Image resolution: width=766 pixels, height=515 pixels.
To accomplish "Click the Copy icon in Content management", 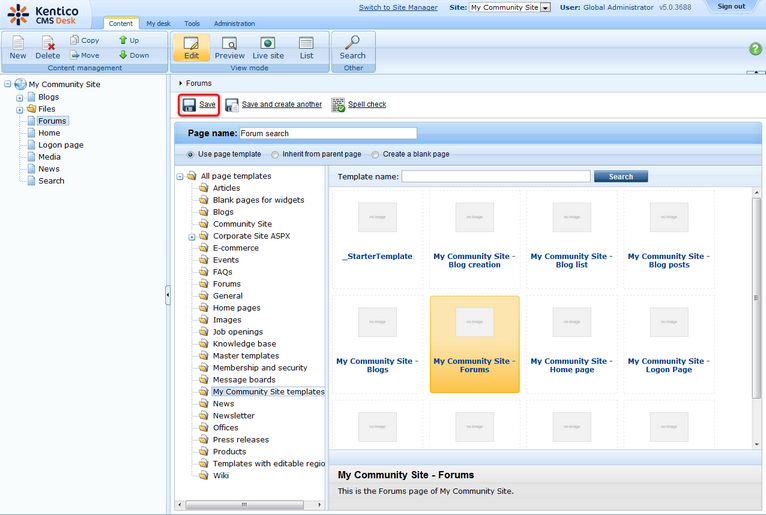I will pos(84,40).
